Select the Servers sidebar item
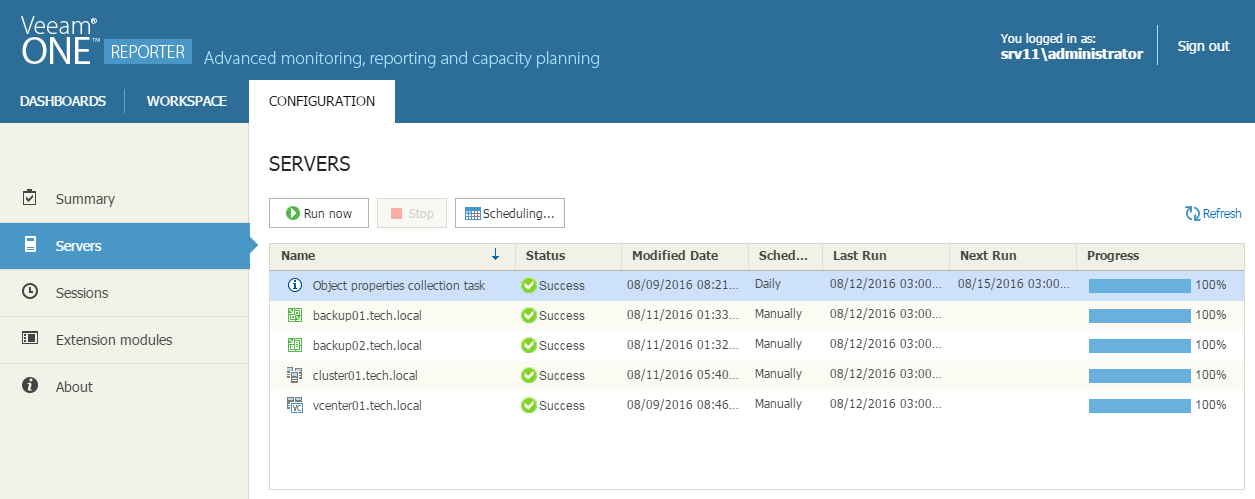1255x499 pixels. (124, 246)
